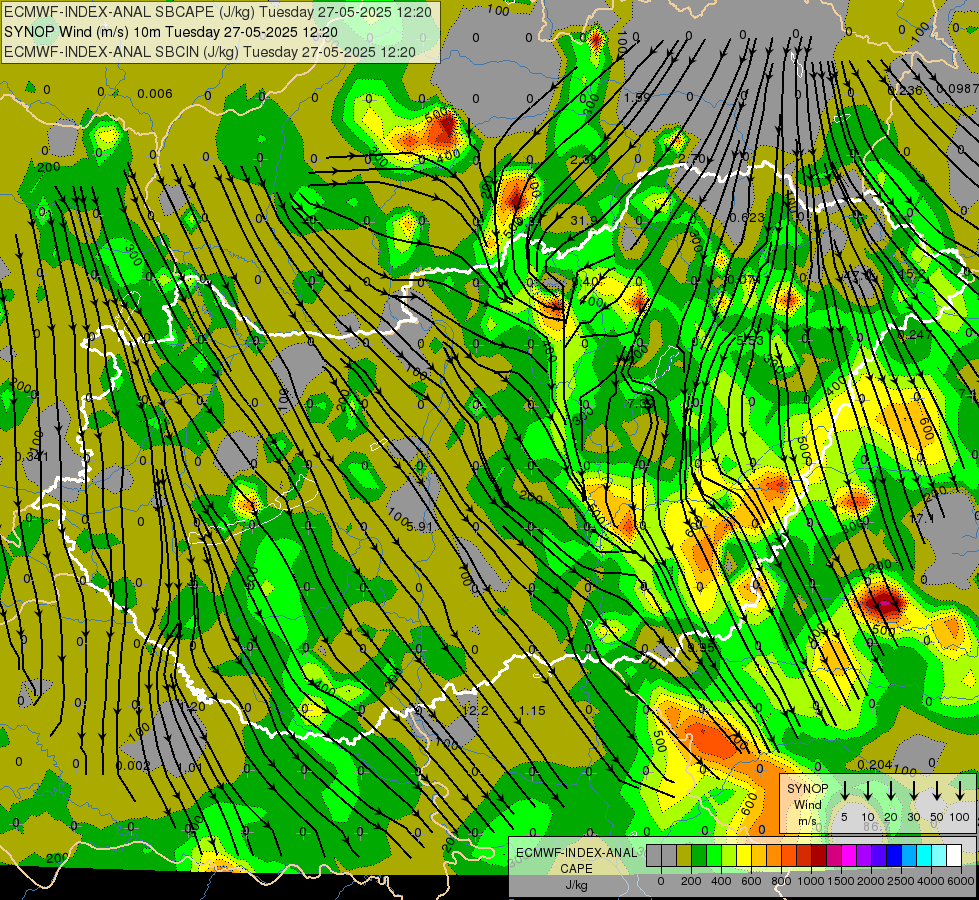Click the 10 m/s wind arrow in legend
Screen dimensions: 979x900
pos(868,790)
